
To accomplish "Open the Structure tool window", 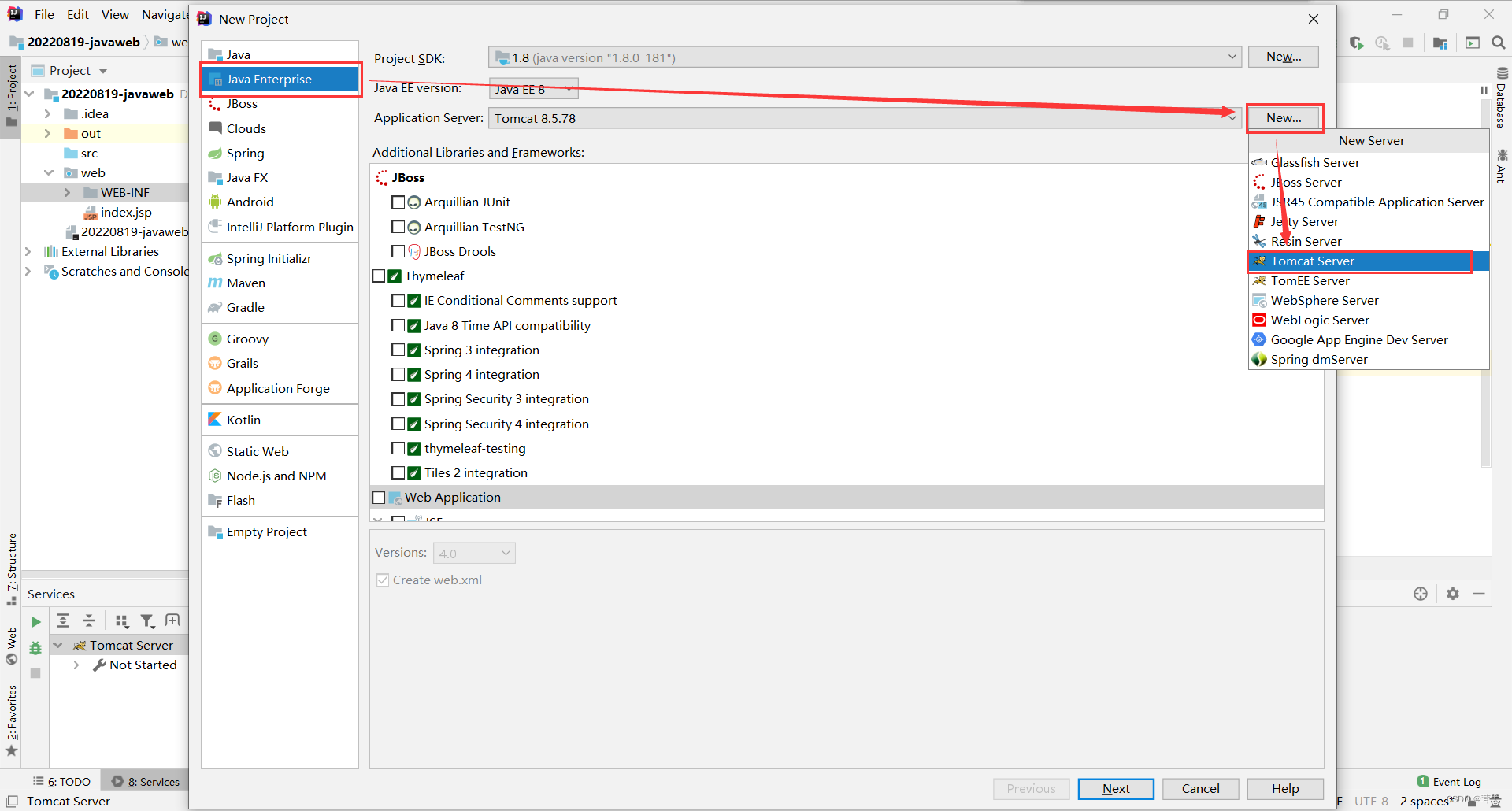I will [11, 569].
